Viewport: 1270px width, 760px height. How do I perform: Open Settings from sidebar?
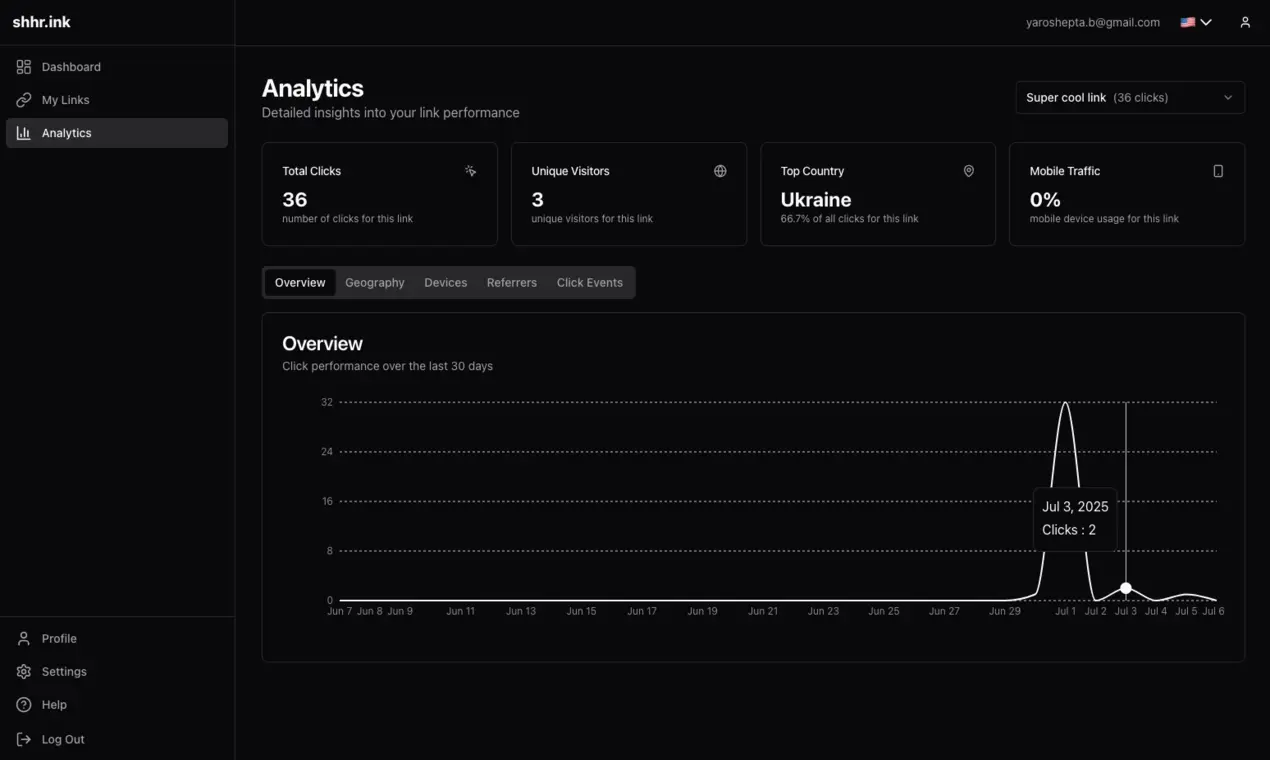point(117,671)
